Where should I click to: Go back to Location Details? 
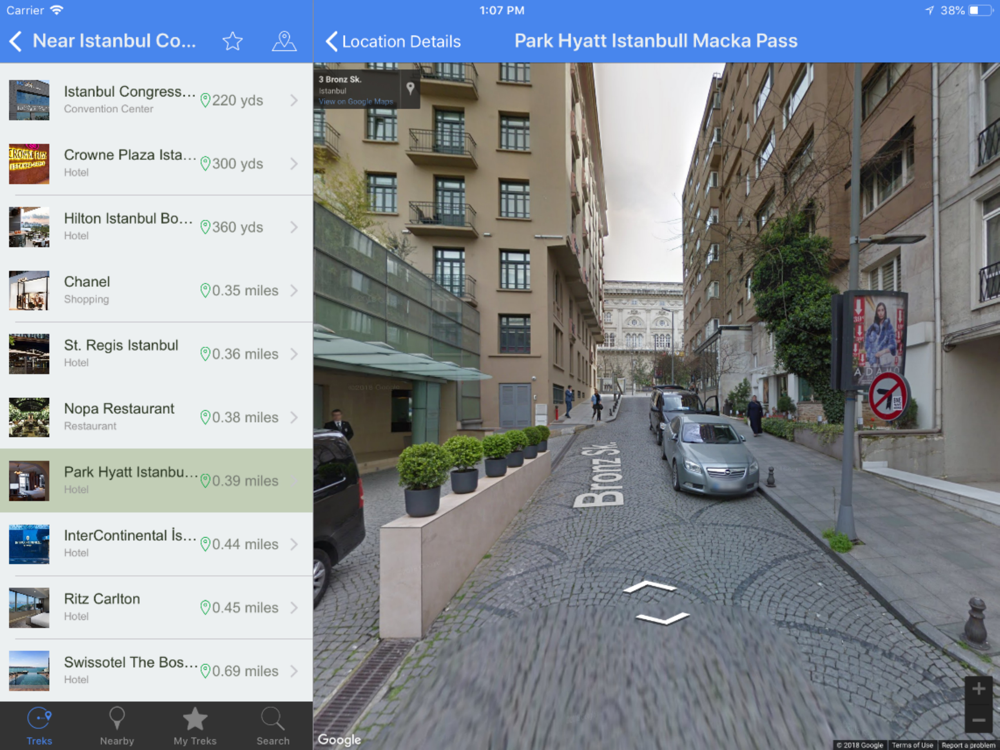[393, 41]
